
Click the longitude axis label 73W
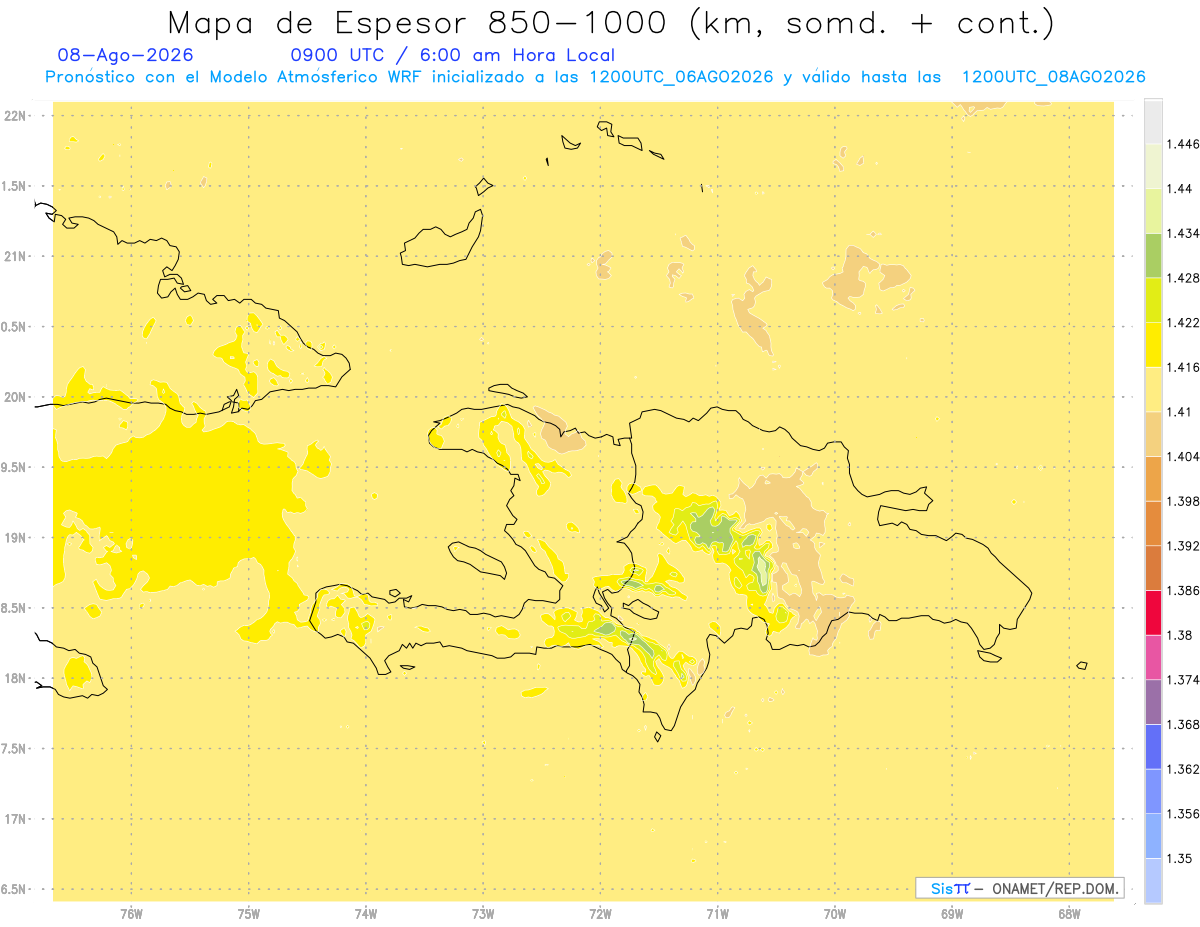[x=483, y=914]
